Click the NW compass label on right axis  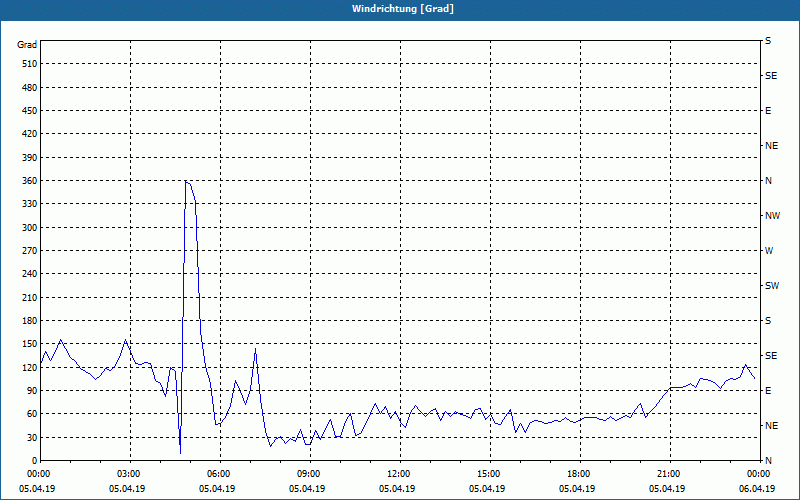coord(772,216)
